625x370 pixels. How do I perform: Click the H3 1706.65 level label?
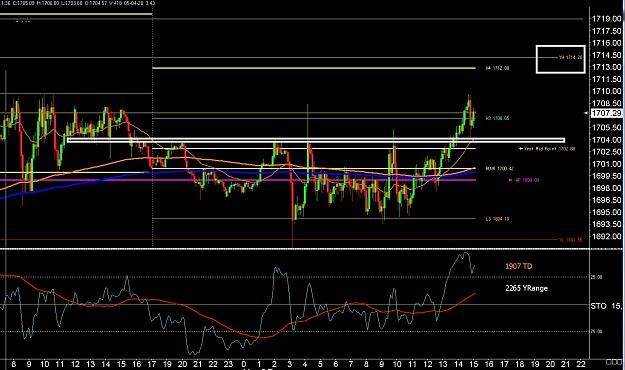[497, 118]
